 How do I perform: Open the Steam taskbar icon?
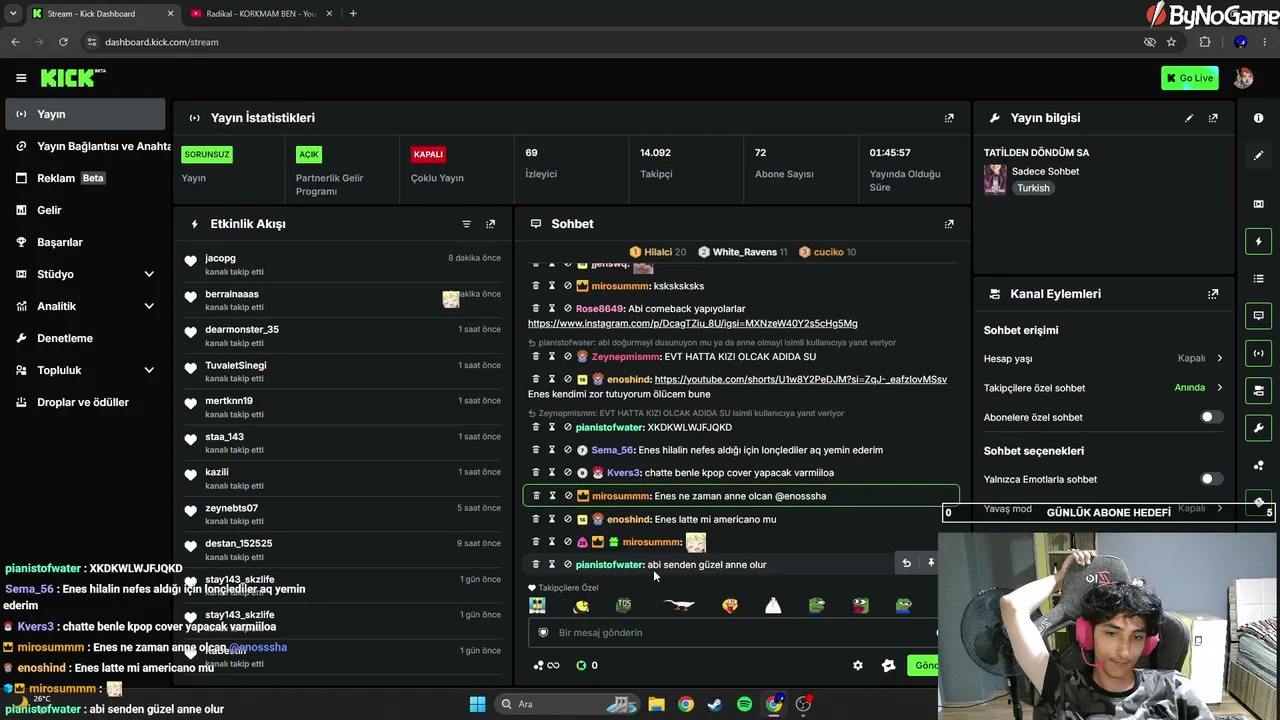coord(714,704)
